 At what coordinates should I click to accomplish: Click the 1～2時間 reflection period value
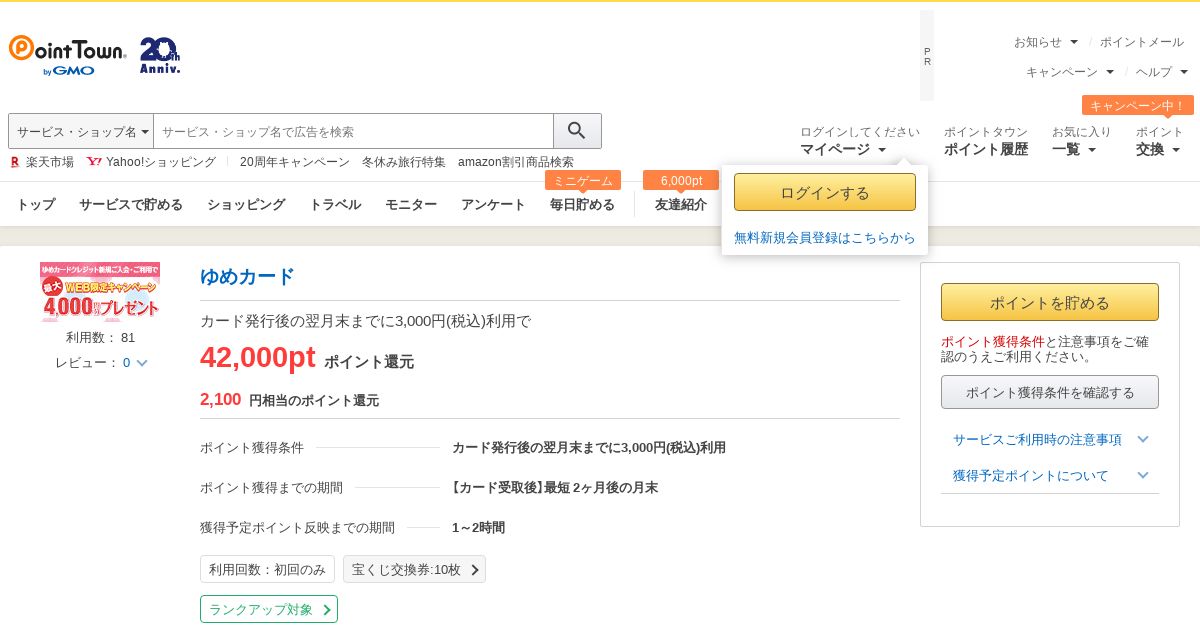click(x=478, y=527)
